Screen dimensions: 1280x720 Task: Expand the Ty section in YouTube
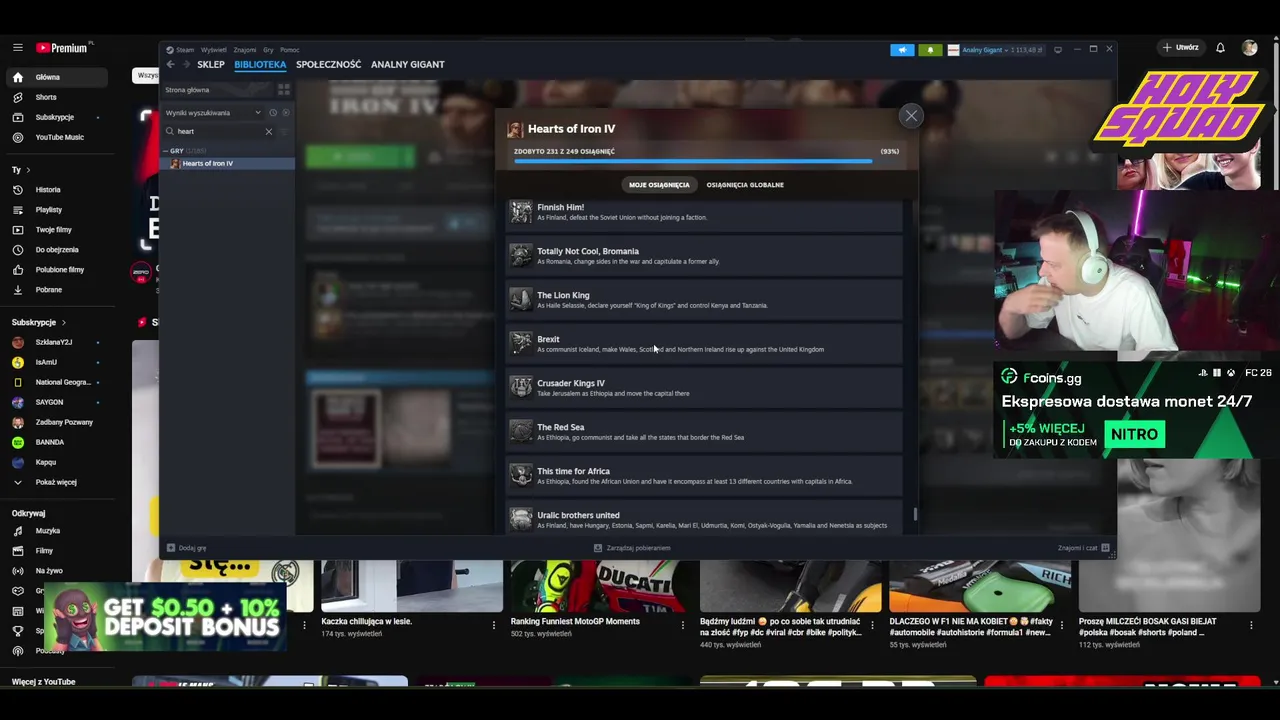pos(21,170)
